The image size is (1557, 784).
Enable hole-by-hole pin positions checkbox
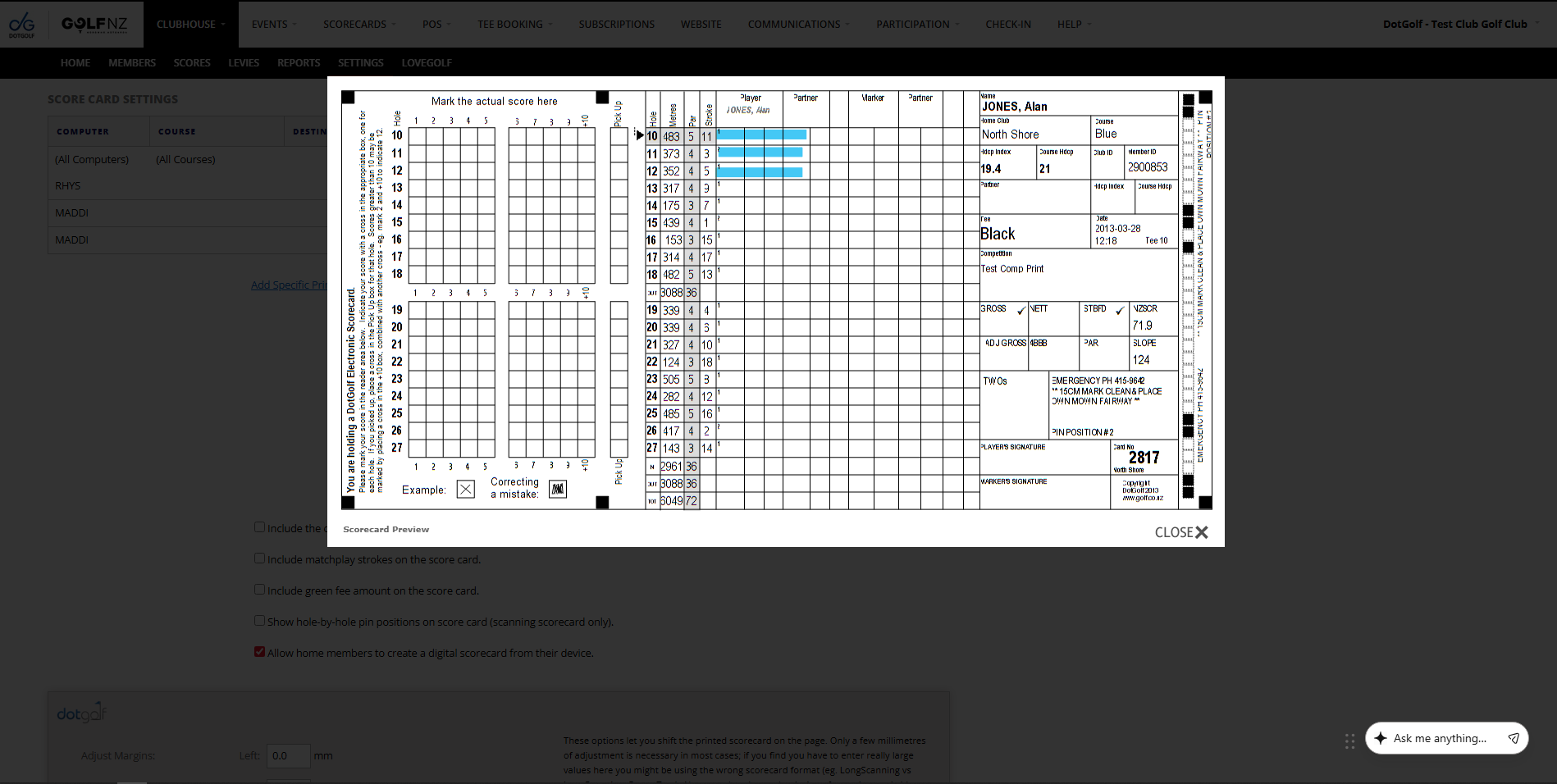coord(259,621)
